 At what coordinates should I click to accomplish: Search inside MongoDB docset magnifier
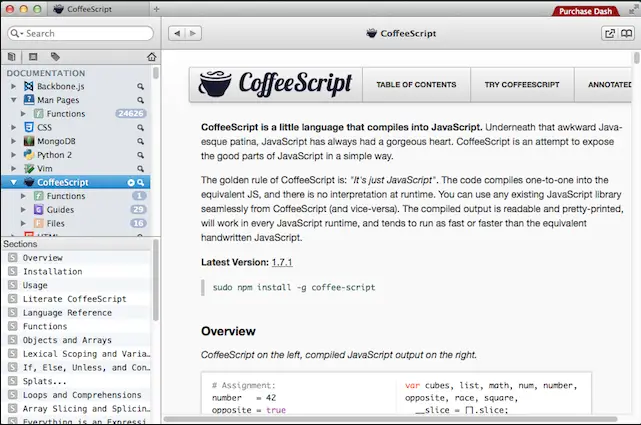(140, 141)
